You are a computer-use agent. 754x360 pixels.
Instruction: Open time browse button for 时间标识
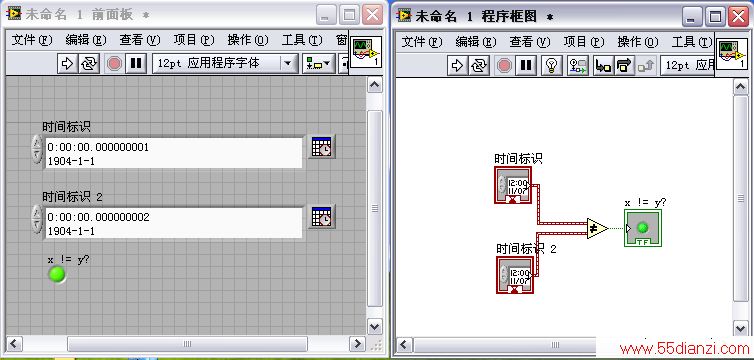coord(321,147)
